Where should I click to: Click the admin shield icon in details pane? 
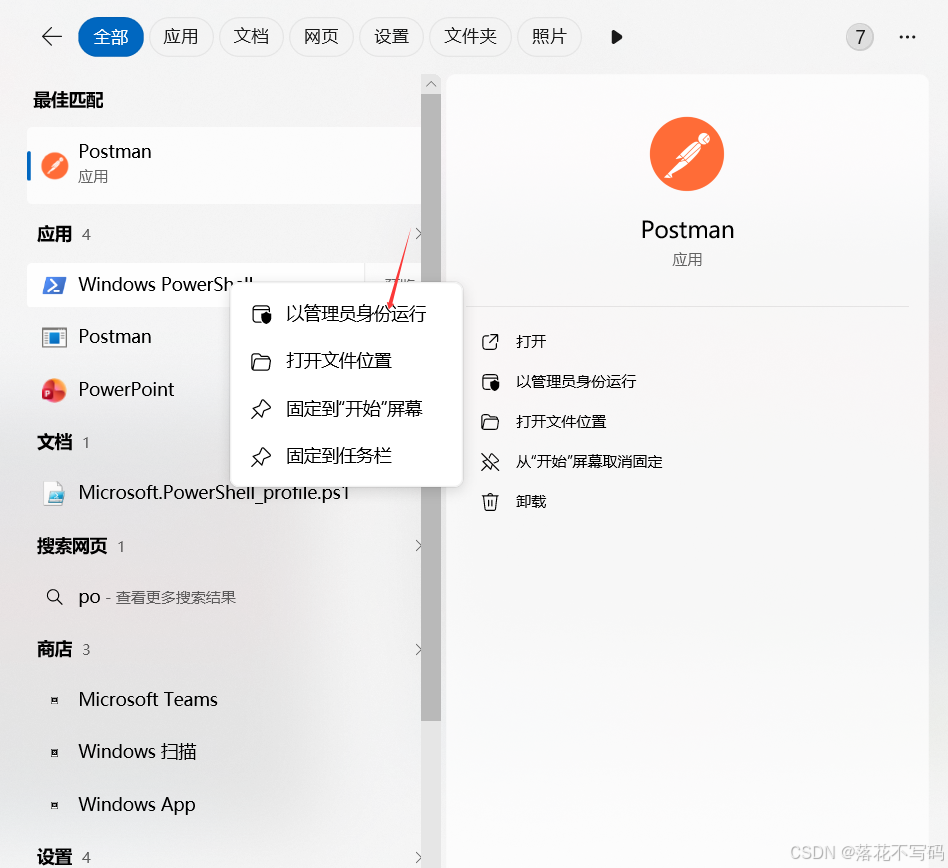(490, 382)
